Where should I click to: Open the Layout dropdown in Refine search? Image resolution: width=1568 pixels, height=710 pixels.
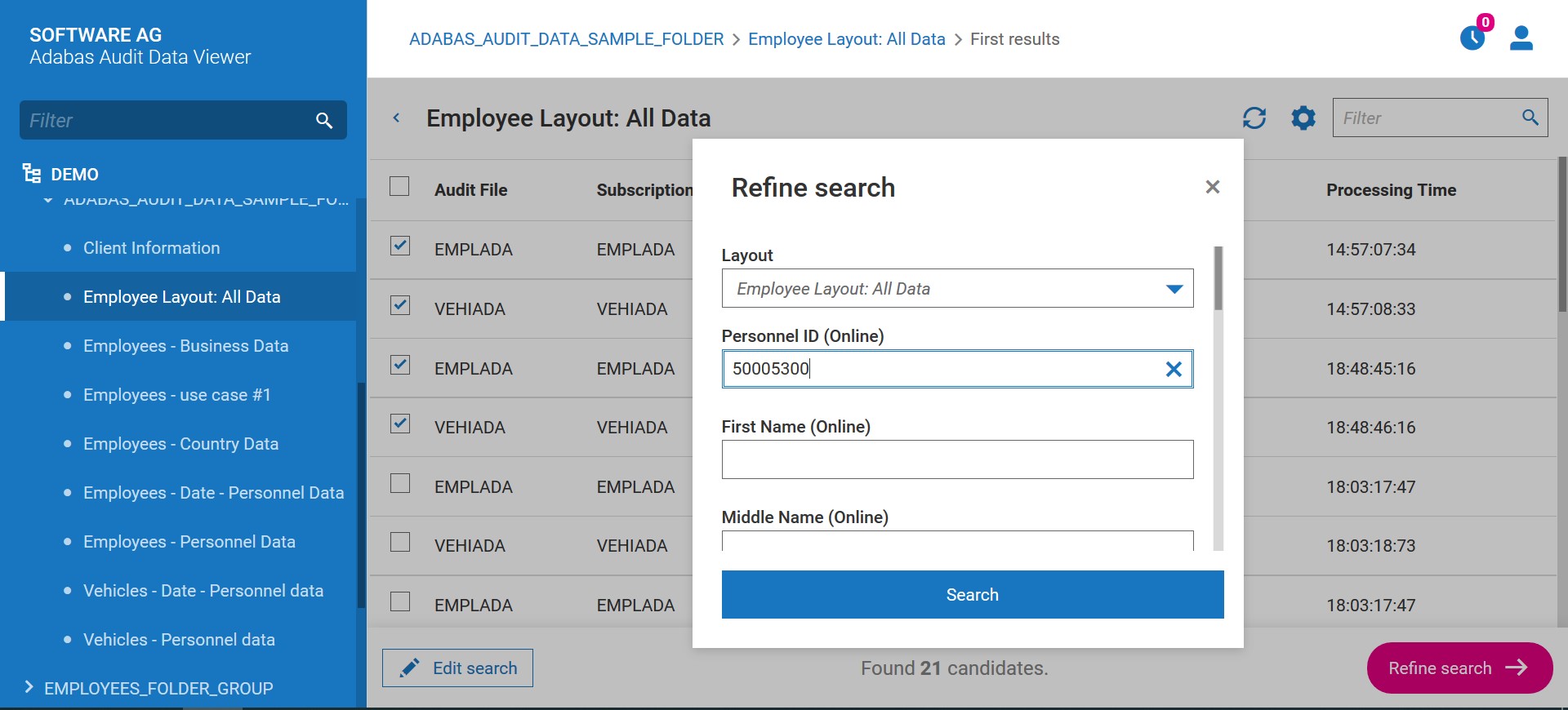(957, 288)
